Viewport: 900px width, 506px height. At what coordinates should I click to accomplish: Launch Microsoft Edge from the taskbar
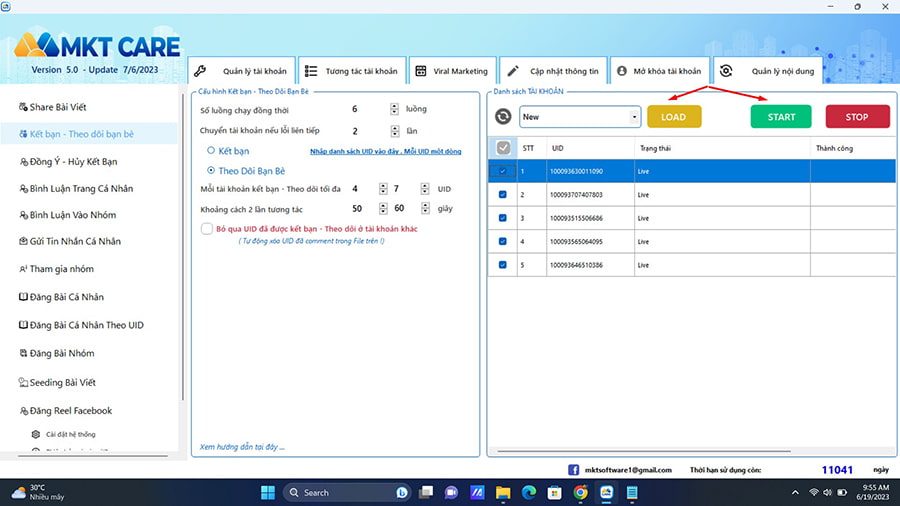(529, 492)
